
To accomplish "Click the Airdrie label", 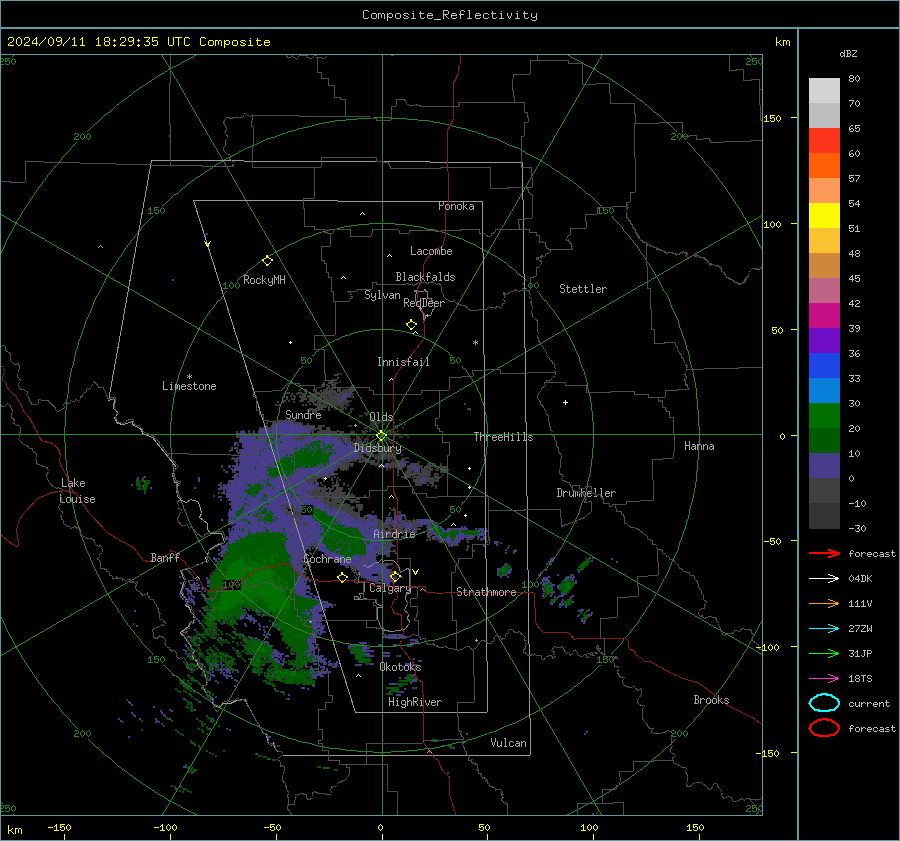I will pos(394,534).
